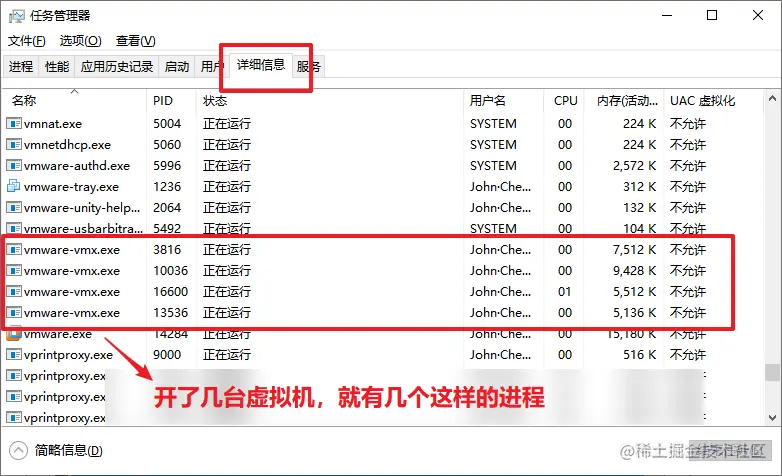Click PID value 5004

pos(167,124)
